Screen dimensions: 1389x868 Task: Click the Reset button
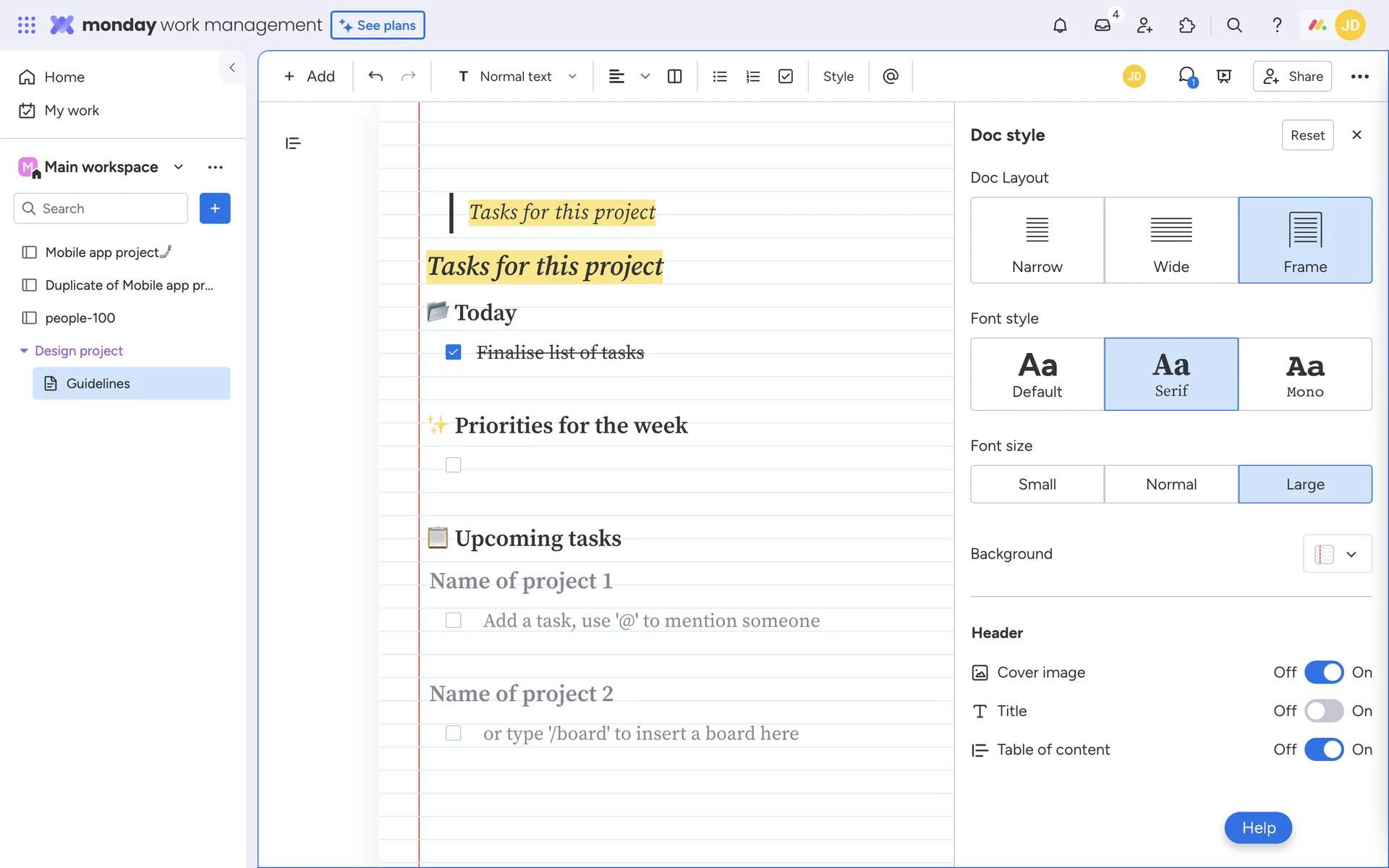1307,135
